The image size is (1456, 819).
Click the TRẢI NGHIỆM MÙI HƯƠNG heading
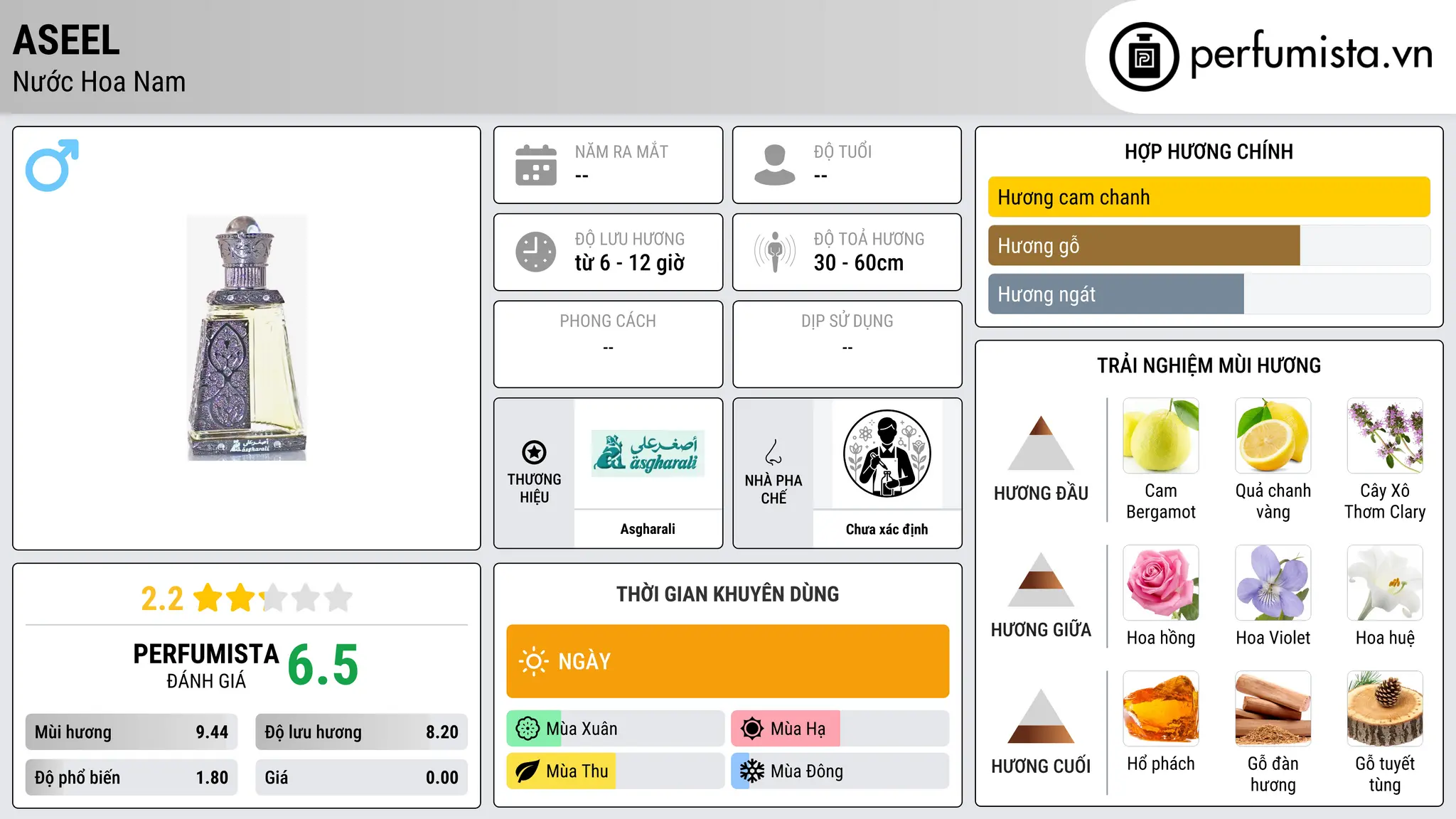[x=1209, y=365]
